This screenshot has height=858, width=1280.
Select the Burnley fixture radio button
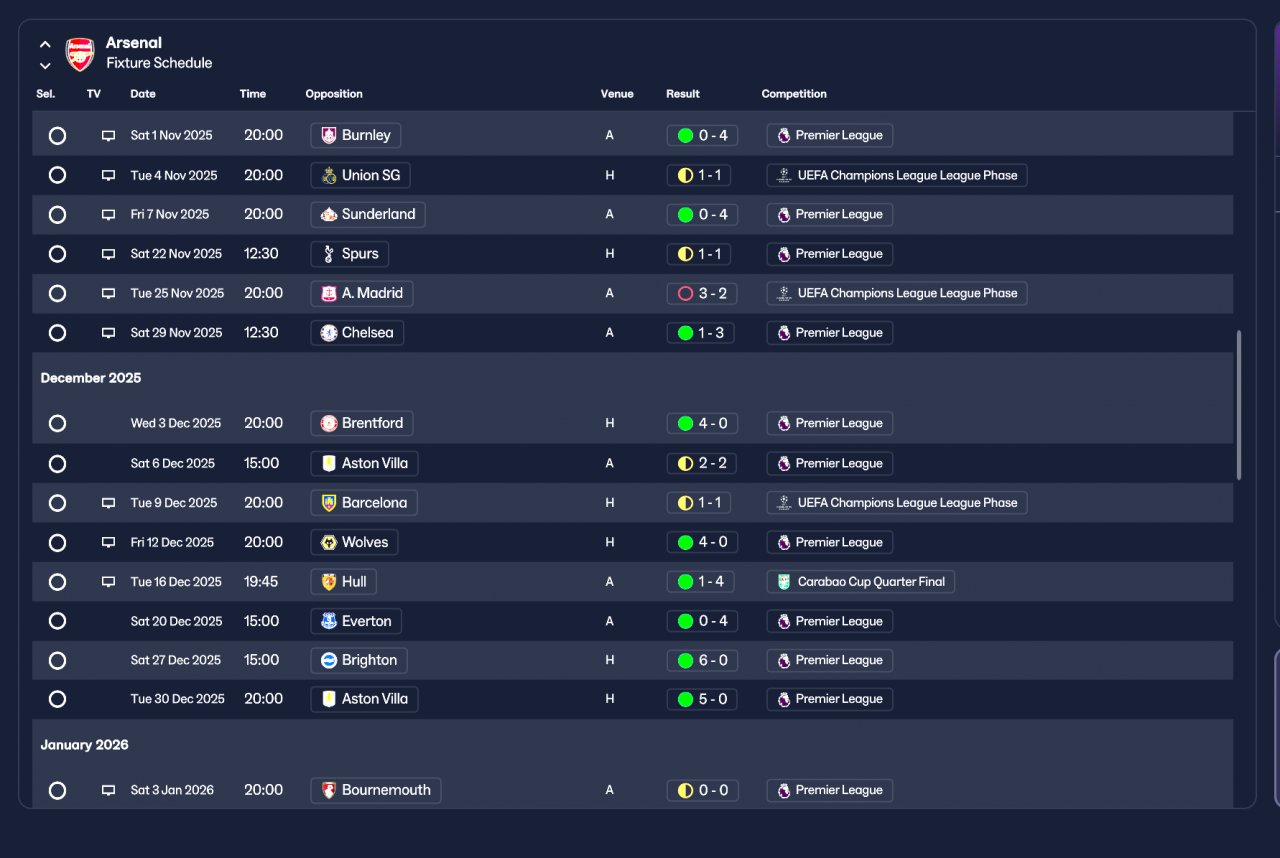pos(57,135)
